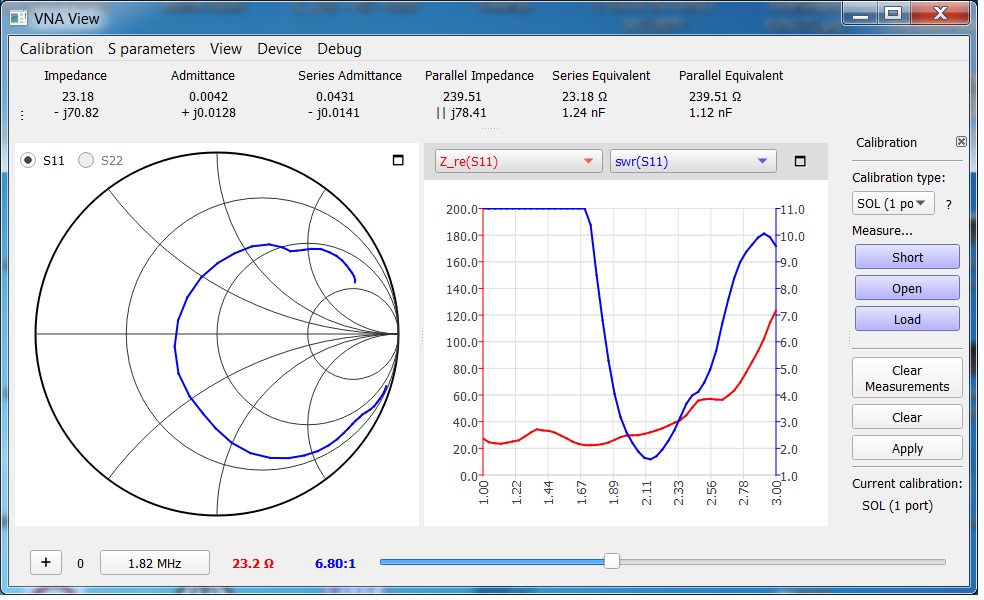Select the S11 radio button
Screen dimensions: 984x600
28,160
